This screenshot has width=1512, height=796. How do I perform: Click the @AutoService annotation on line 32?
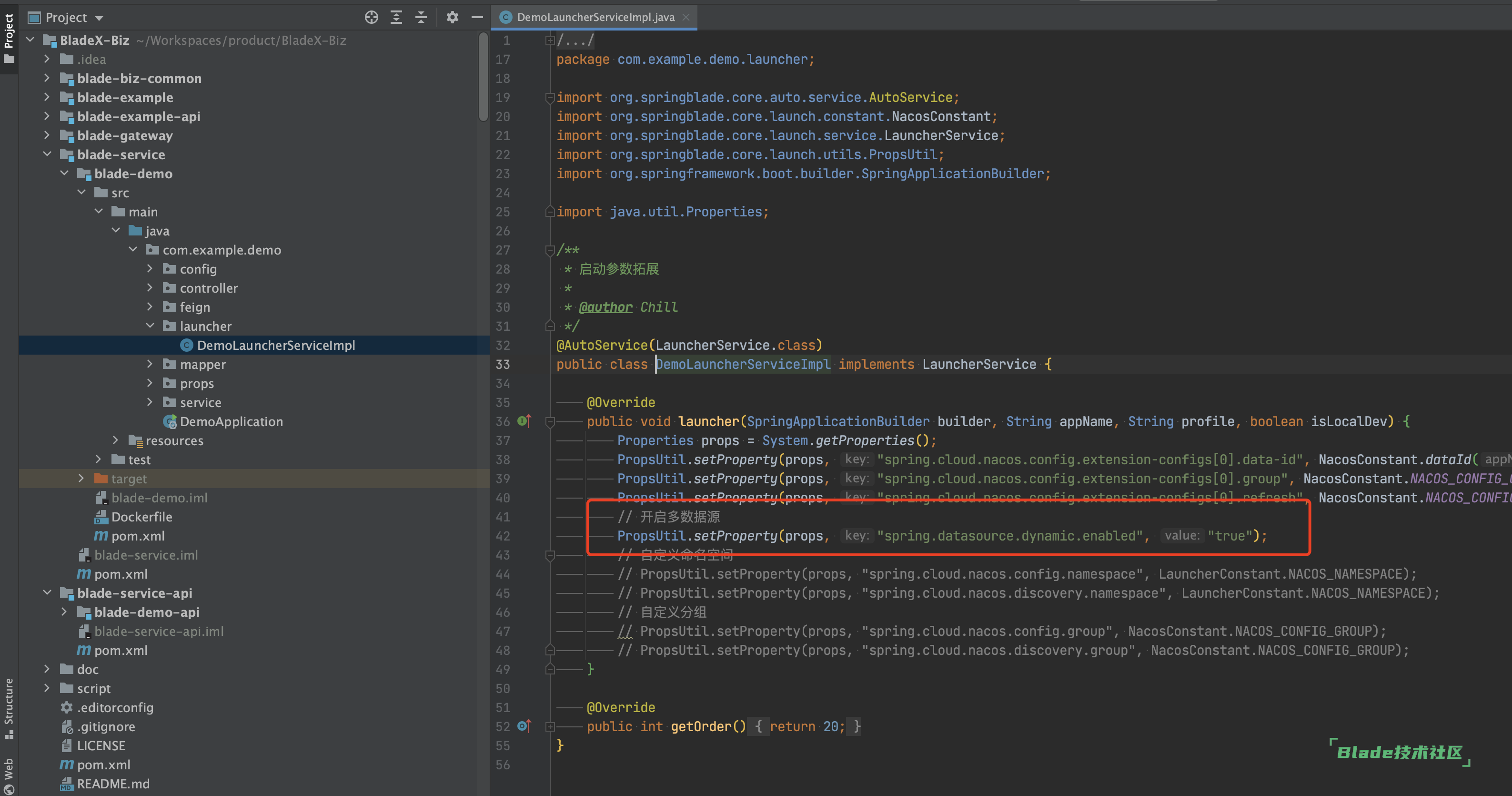[x=601, y=346]
